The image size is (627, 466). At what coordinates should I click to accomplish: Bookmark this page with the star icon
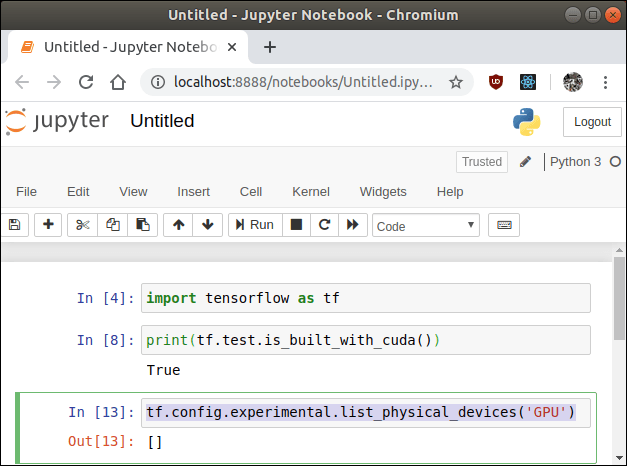[x=456, y=82]
